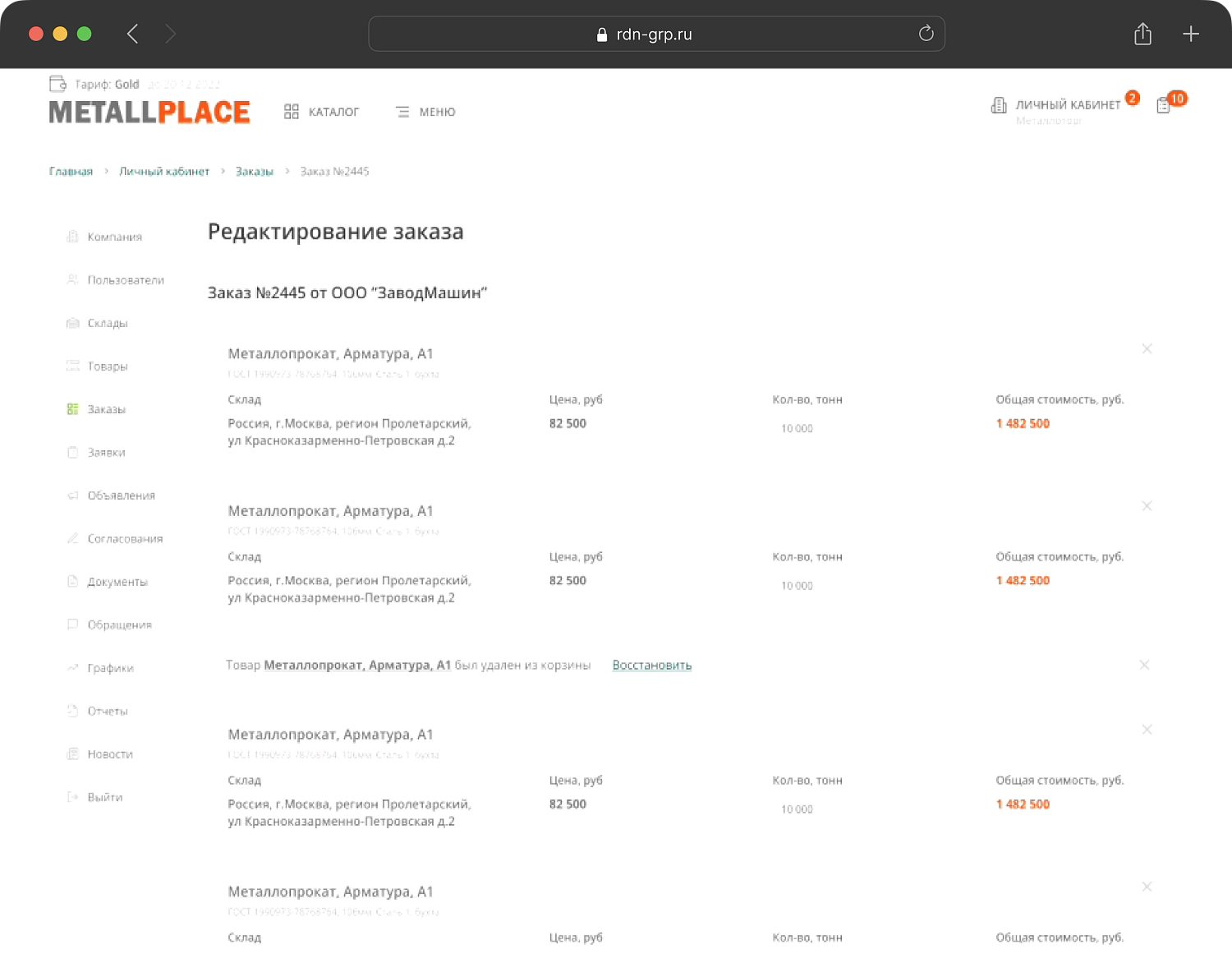The width and height of the screenshot is (1232, 963).
Task: Click the Каталог grid icon
Action: pyautogui.click(x=292, y=112)
